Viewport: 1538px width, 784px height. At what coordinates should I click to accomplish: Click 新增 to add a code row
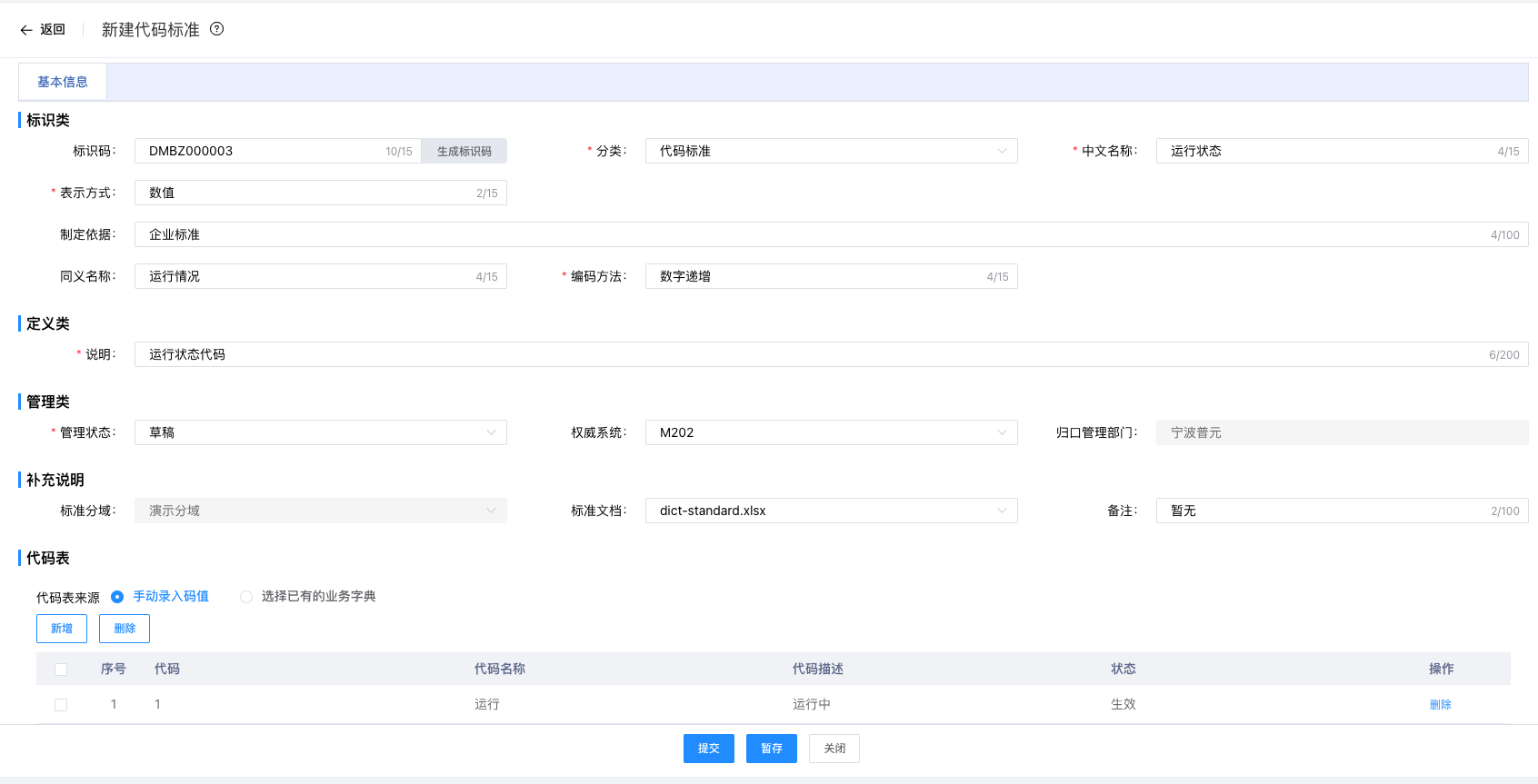pos(62,629)
